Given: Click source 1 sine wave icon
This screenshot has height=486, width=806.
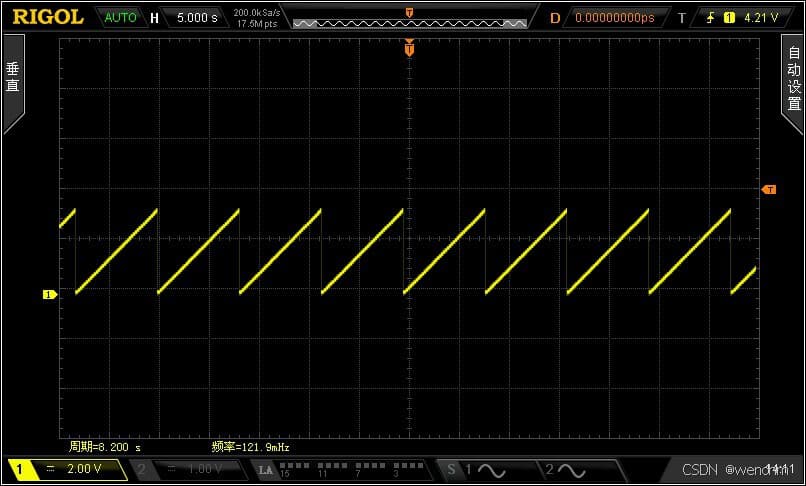Looking at the screenshot, I should [492, 470].
